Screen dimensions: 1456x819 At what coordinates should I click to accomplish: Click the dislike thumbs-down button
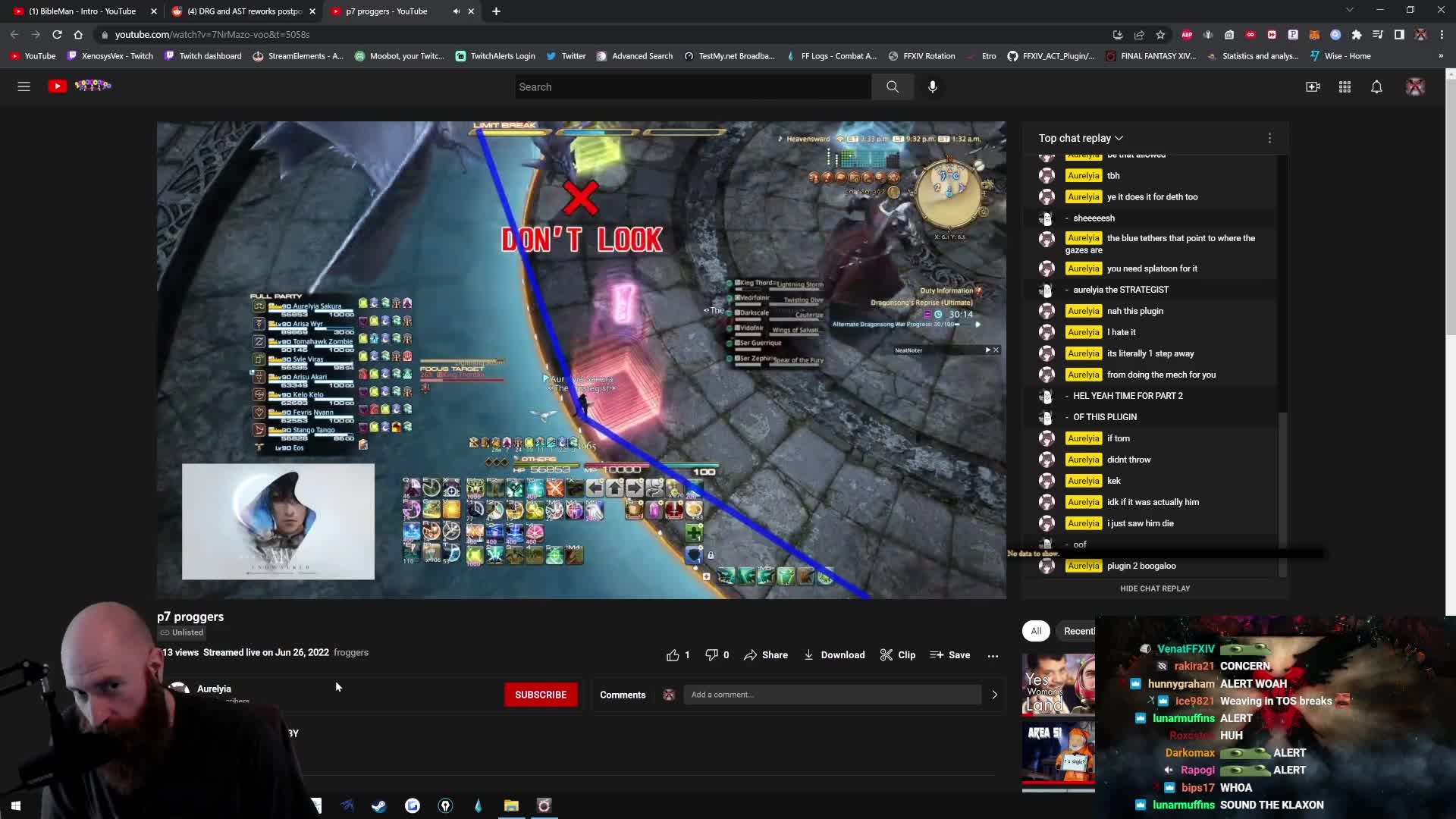click(x=711, y=654)
